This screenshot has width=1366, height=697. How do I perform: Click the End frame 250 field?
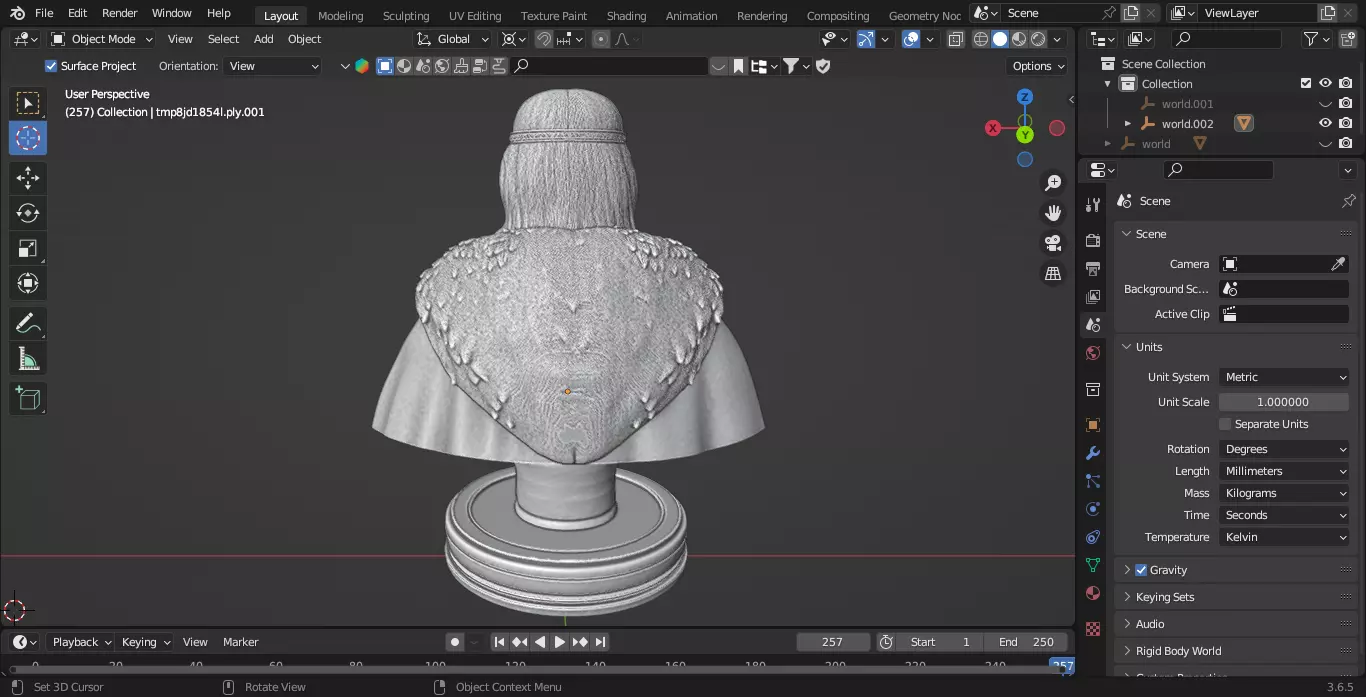coord(1026,642)
